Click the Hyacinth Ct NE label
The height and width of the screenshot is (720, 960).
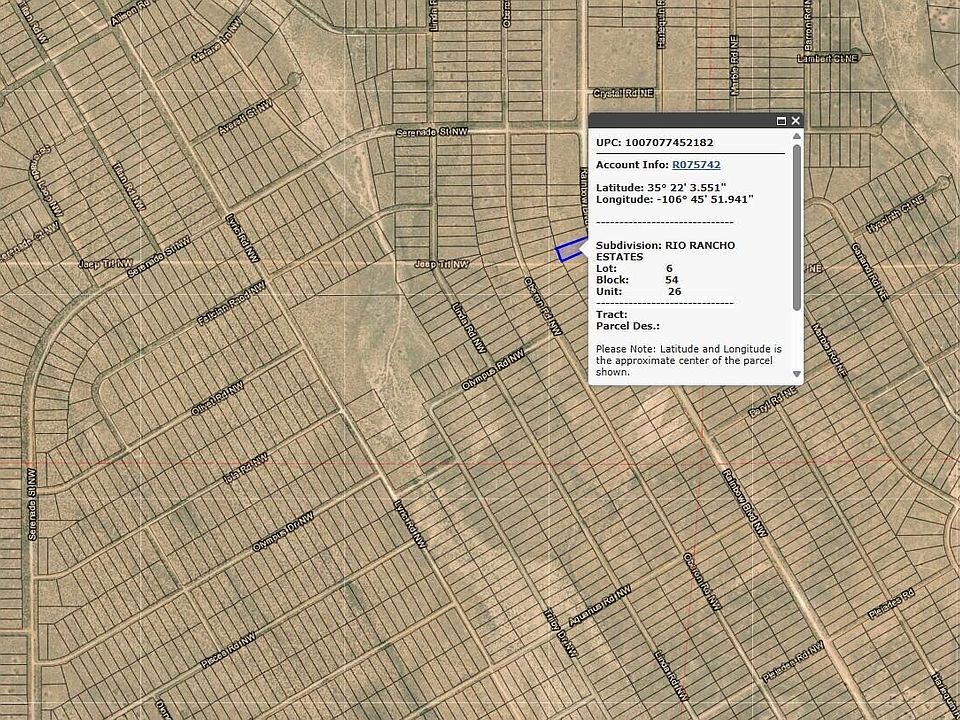(x=896, y=217)
